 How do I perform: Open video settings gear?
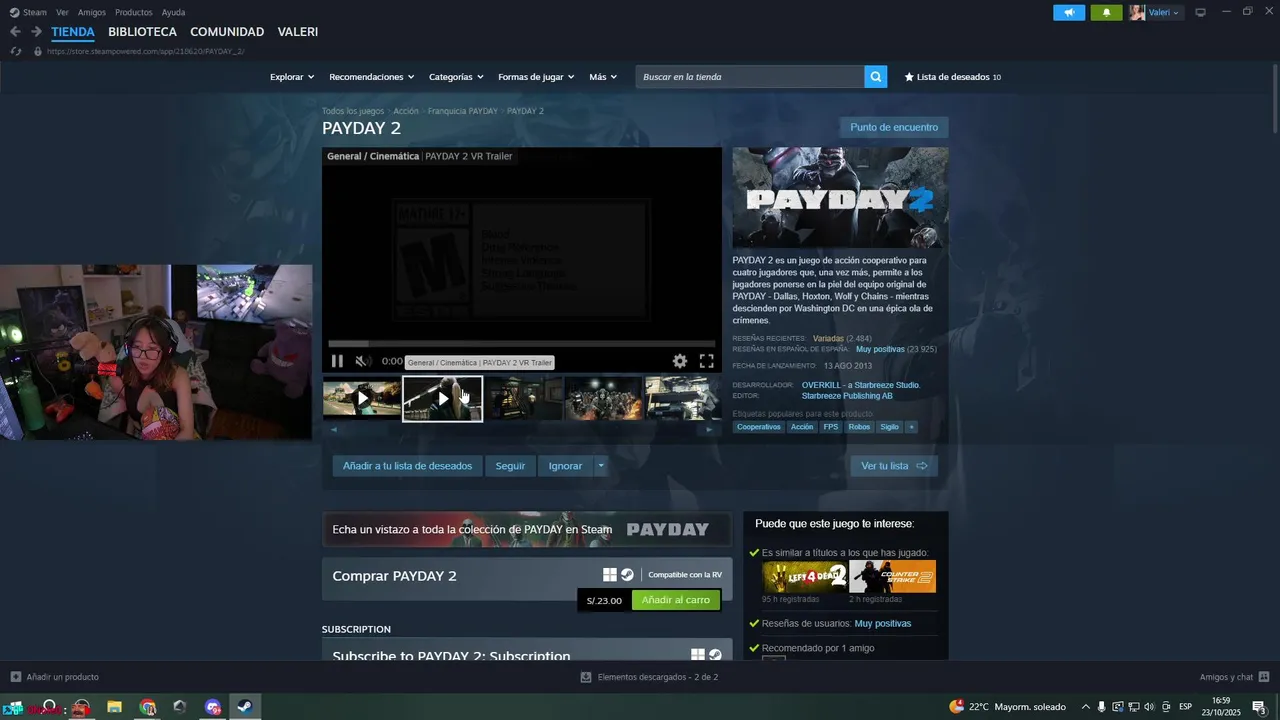point(680,361)
